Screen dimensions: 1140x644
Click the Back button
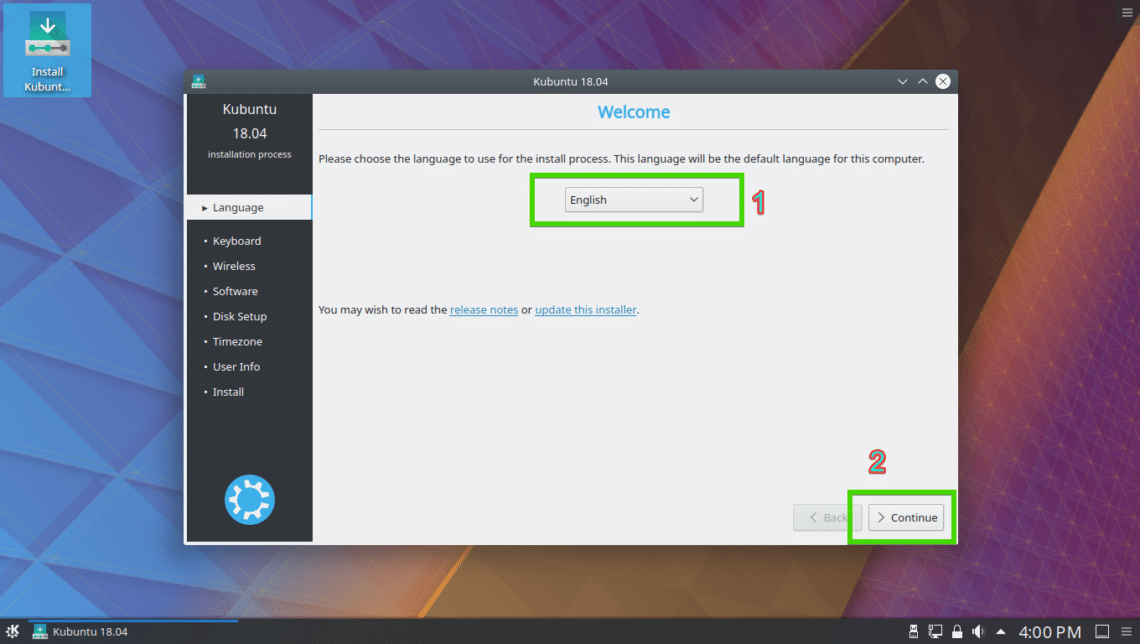click(x=827, y=518)
